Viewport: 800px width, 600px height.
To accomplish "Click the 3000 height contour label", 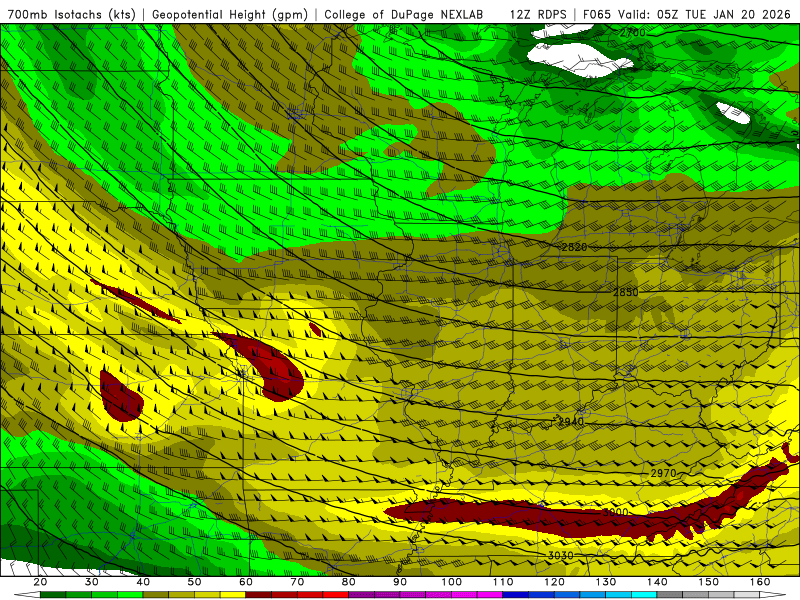I will 615,512.
